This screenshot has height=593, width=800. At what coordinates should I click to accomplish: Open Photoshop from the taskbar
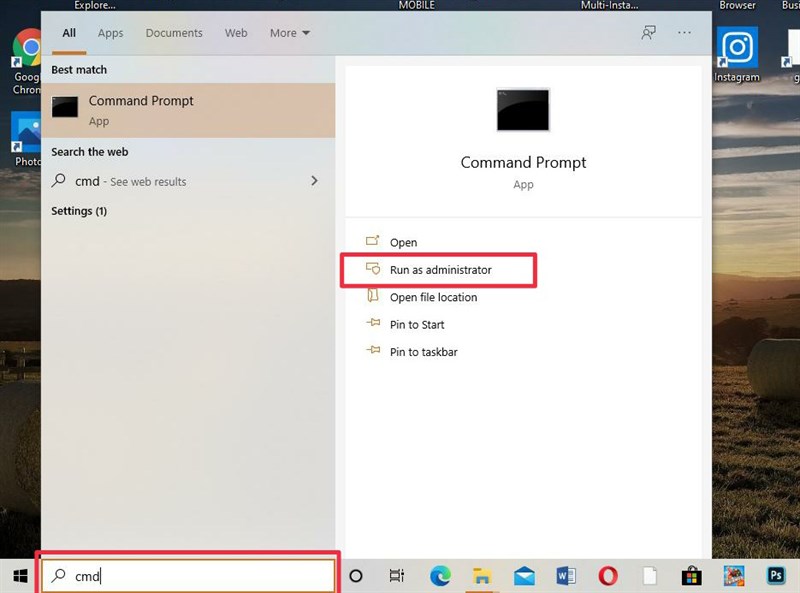(x=775, y=576)
